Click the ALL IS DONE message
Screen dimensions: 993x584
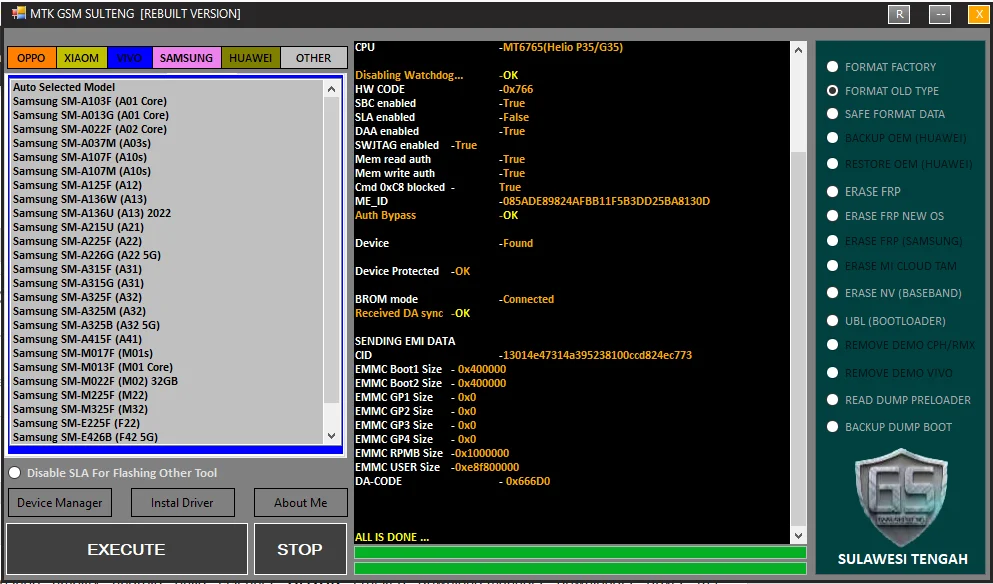(x=391, y=537)
